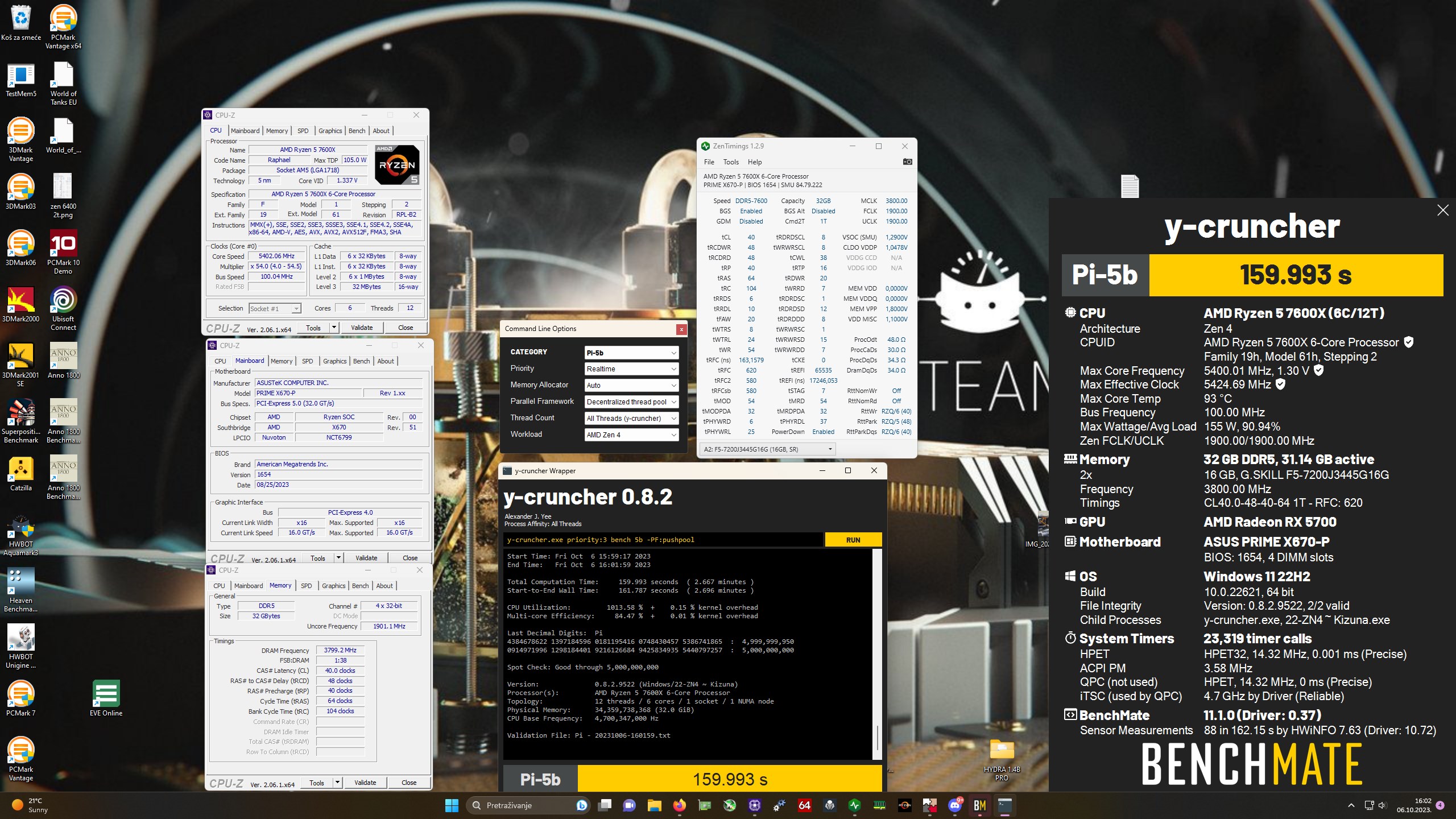Open ZenTimings from the taskbar
The image size is (1456, 819).
click(x=855, y=805)
